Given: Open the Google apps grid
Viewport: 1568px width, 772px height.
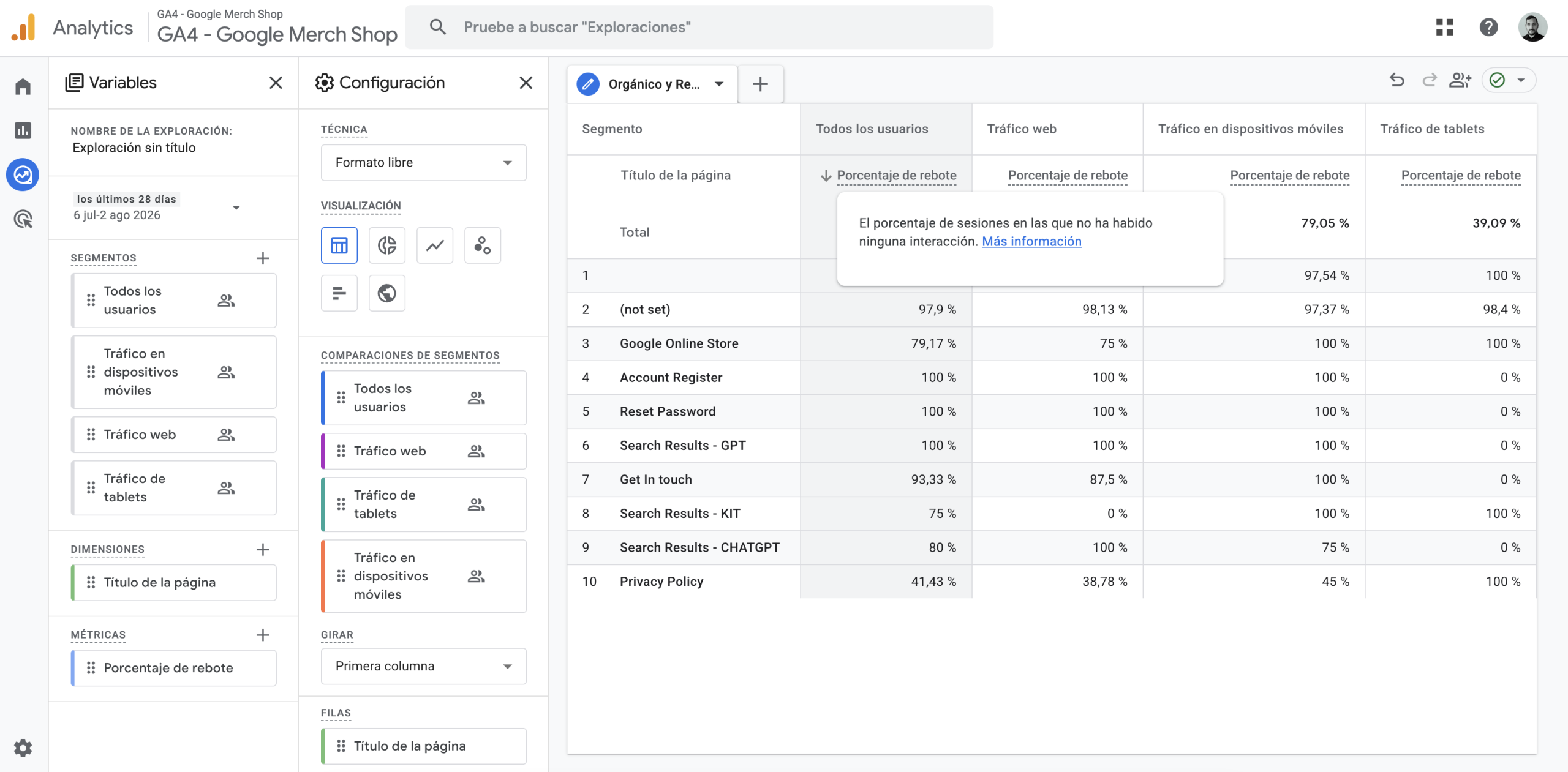Looking at the screenshot, I should tap(1444, 27).
